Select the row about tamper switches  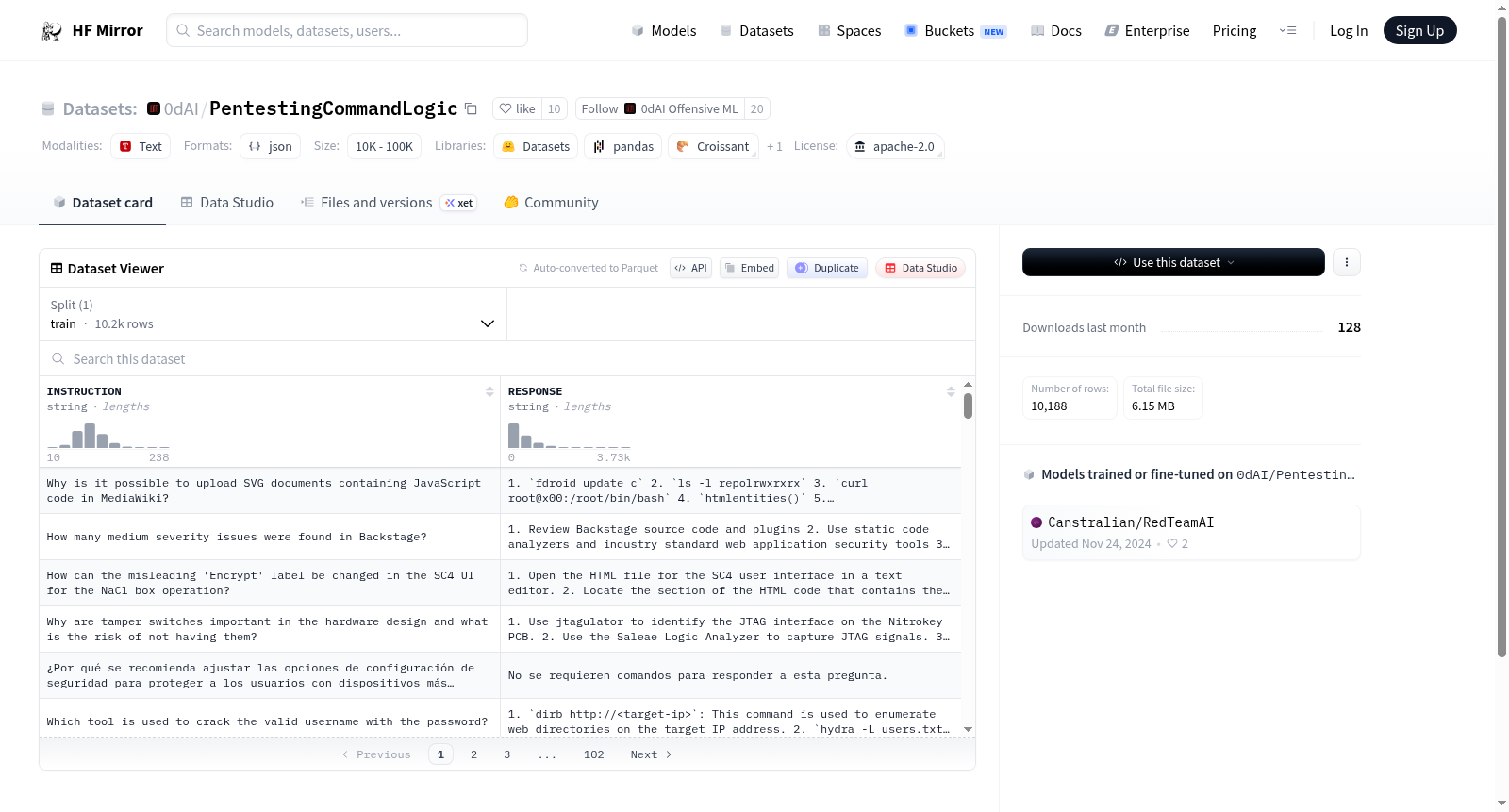coord(500,629)
